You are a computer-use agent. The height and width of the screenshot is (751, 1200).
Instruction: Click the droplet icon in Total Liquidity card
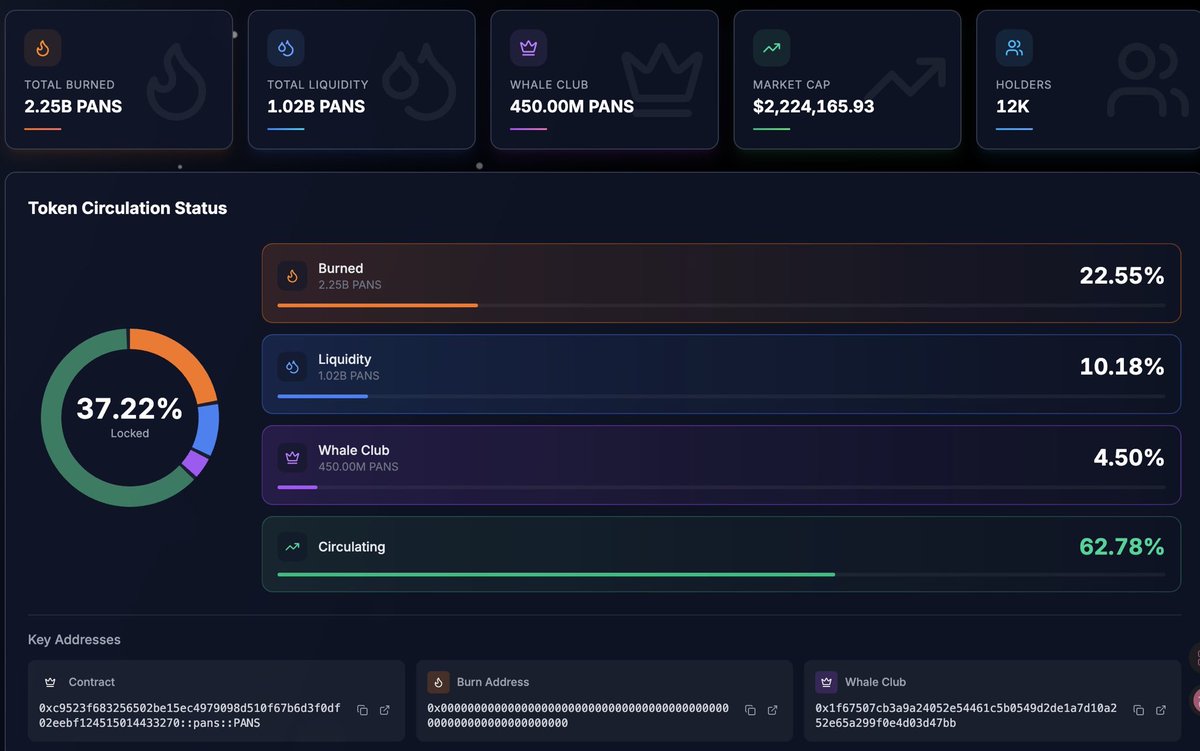(286, 48)
